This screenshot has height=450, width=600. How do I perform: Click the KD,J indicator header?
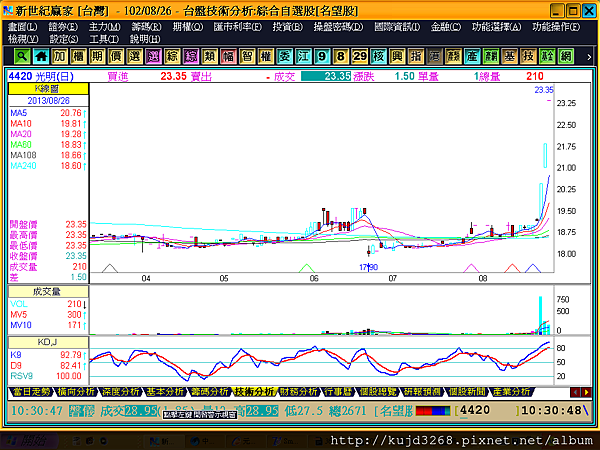(48, 342)
